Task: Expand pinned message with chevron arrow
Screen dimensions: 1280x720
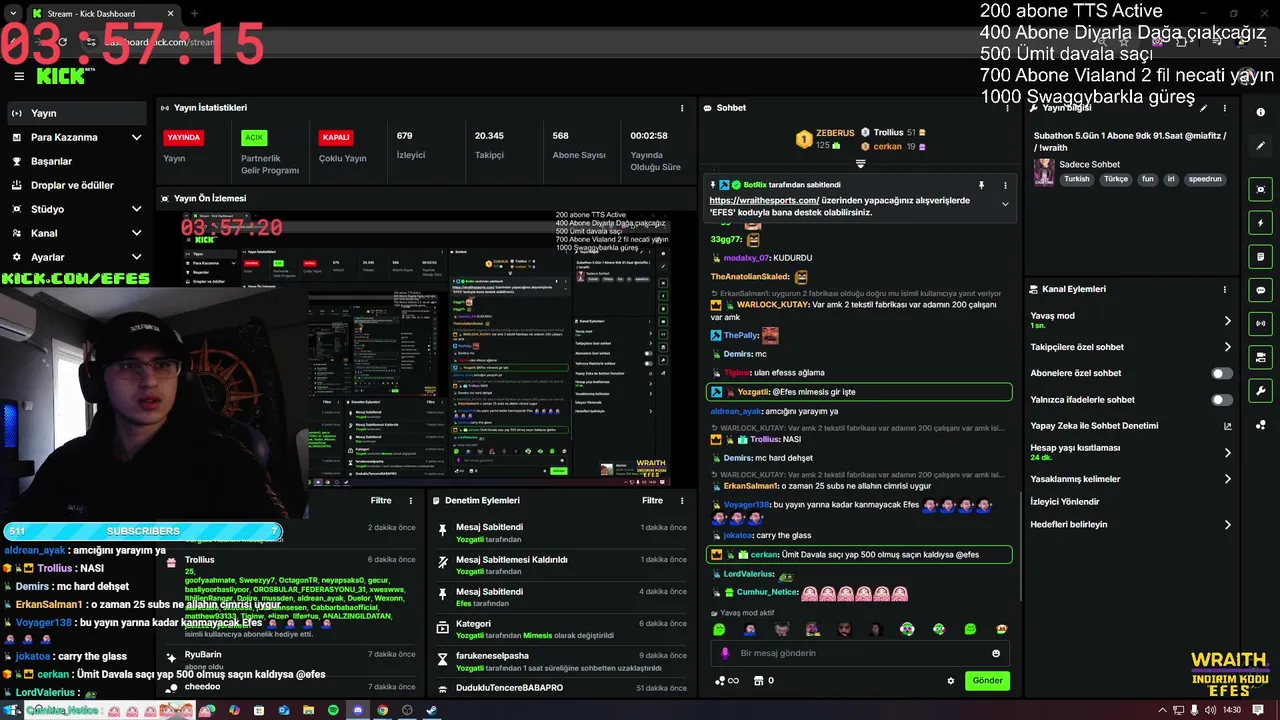Action: click(x=1005, y=204)
